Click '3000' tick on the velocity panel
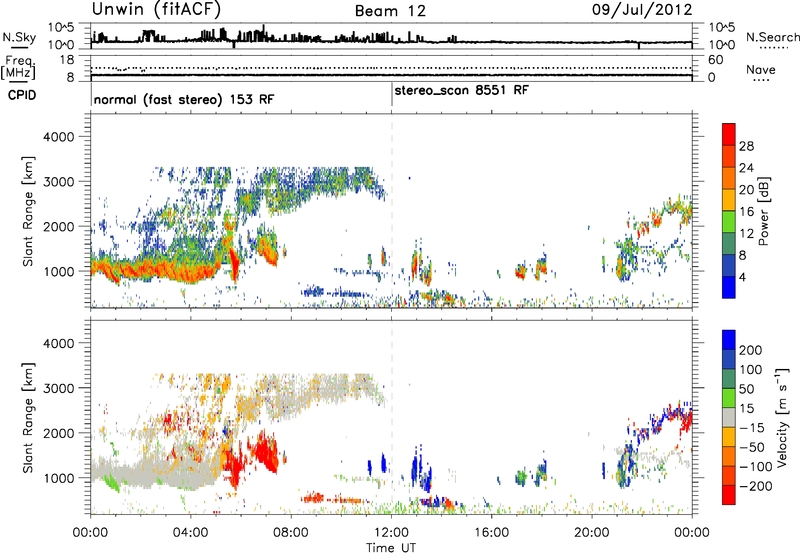The height and width of the screenshot is (554, 800). 58,388
